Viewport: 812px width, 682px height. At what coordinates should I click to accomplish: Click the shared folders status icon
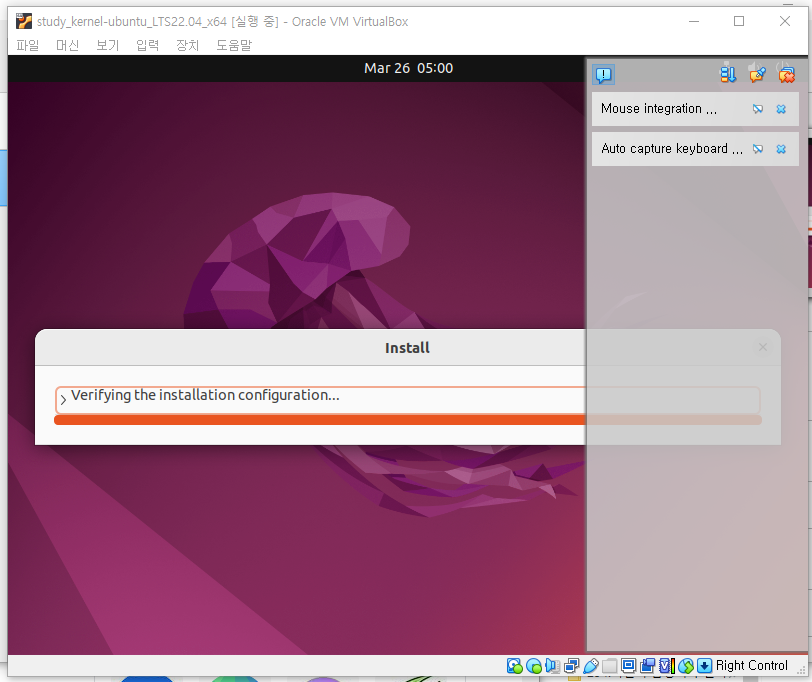(x=609, y=665)
